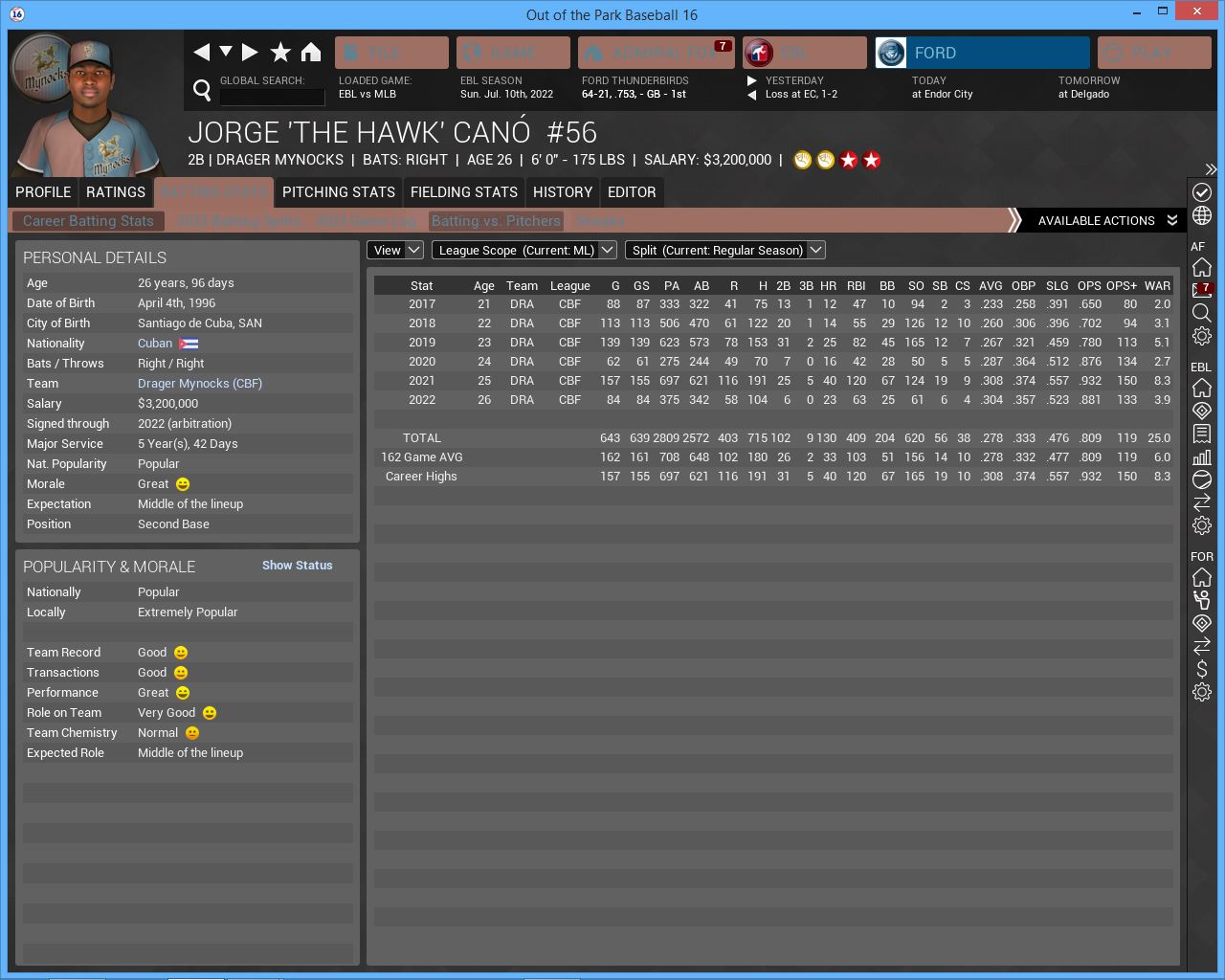Open the EBL home icon

1202,388
